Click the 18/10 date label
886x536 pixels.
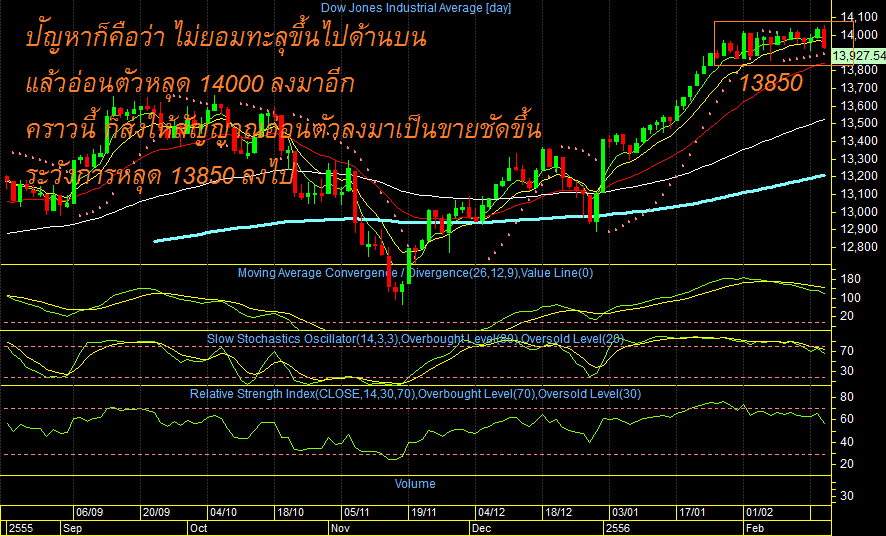pos(290,512)
